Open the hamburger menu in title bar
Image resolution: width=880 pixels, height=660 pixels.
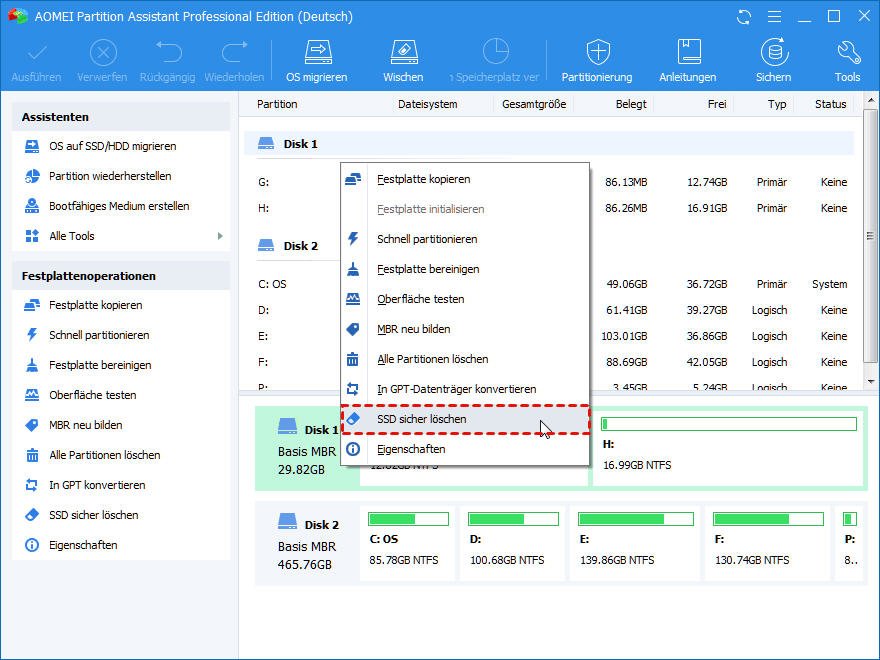[774, 17]
